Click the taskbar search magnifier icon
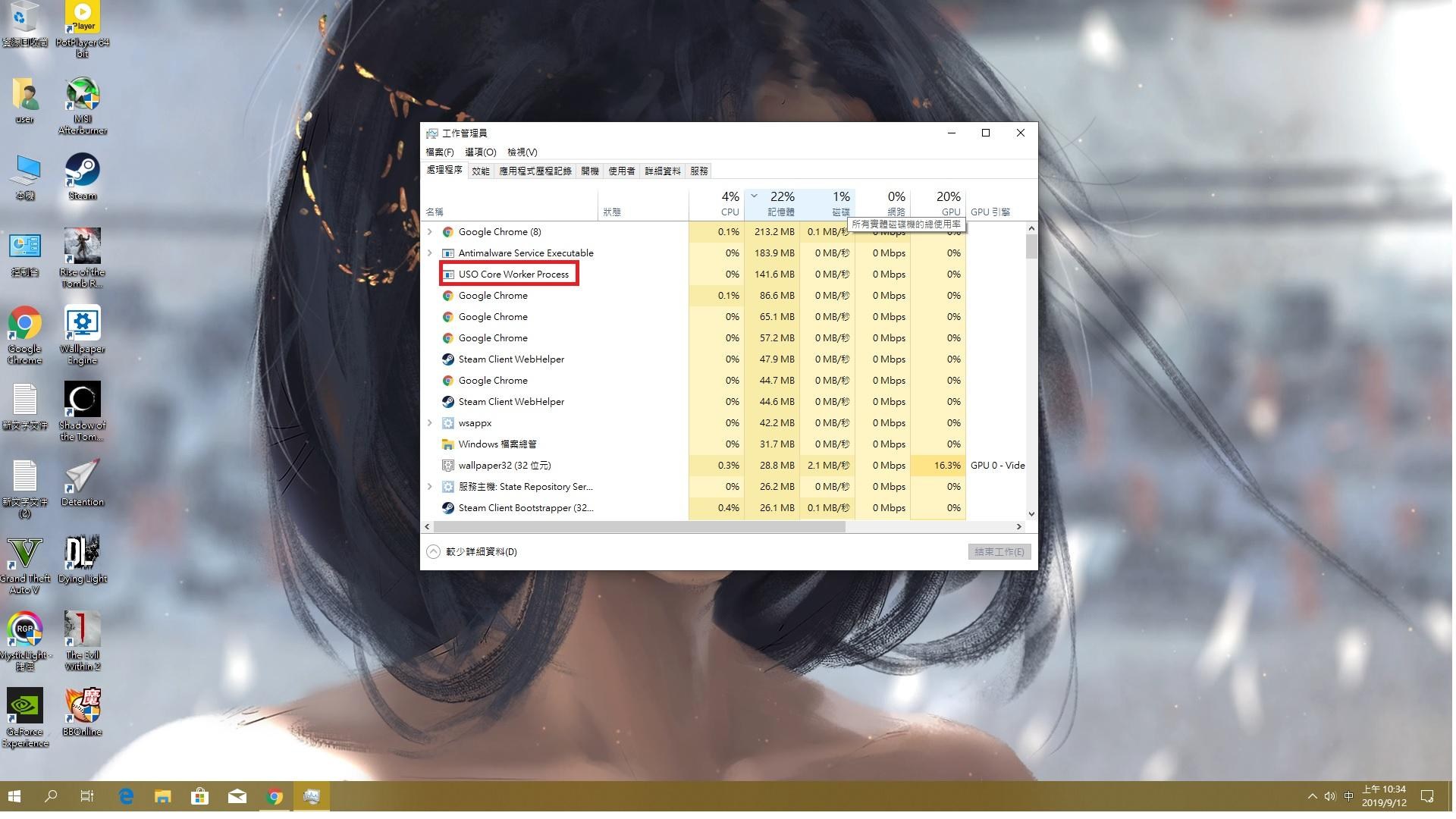This screenshot has height=819, width=1456. (51, 796)
